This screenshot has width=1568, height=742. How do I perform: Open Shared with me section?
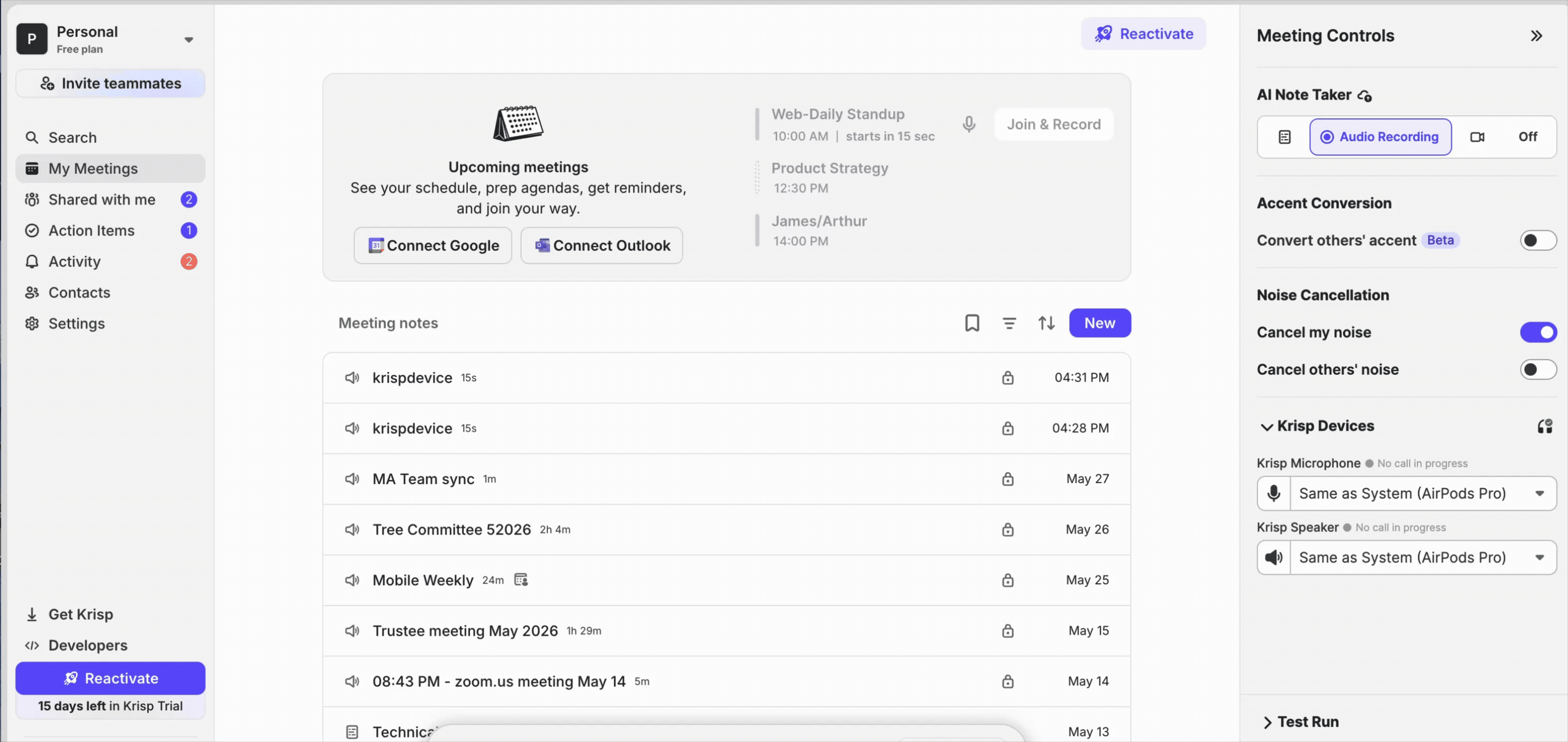(x=110, y=200)
